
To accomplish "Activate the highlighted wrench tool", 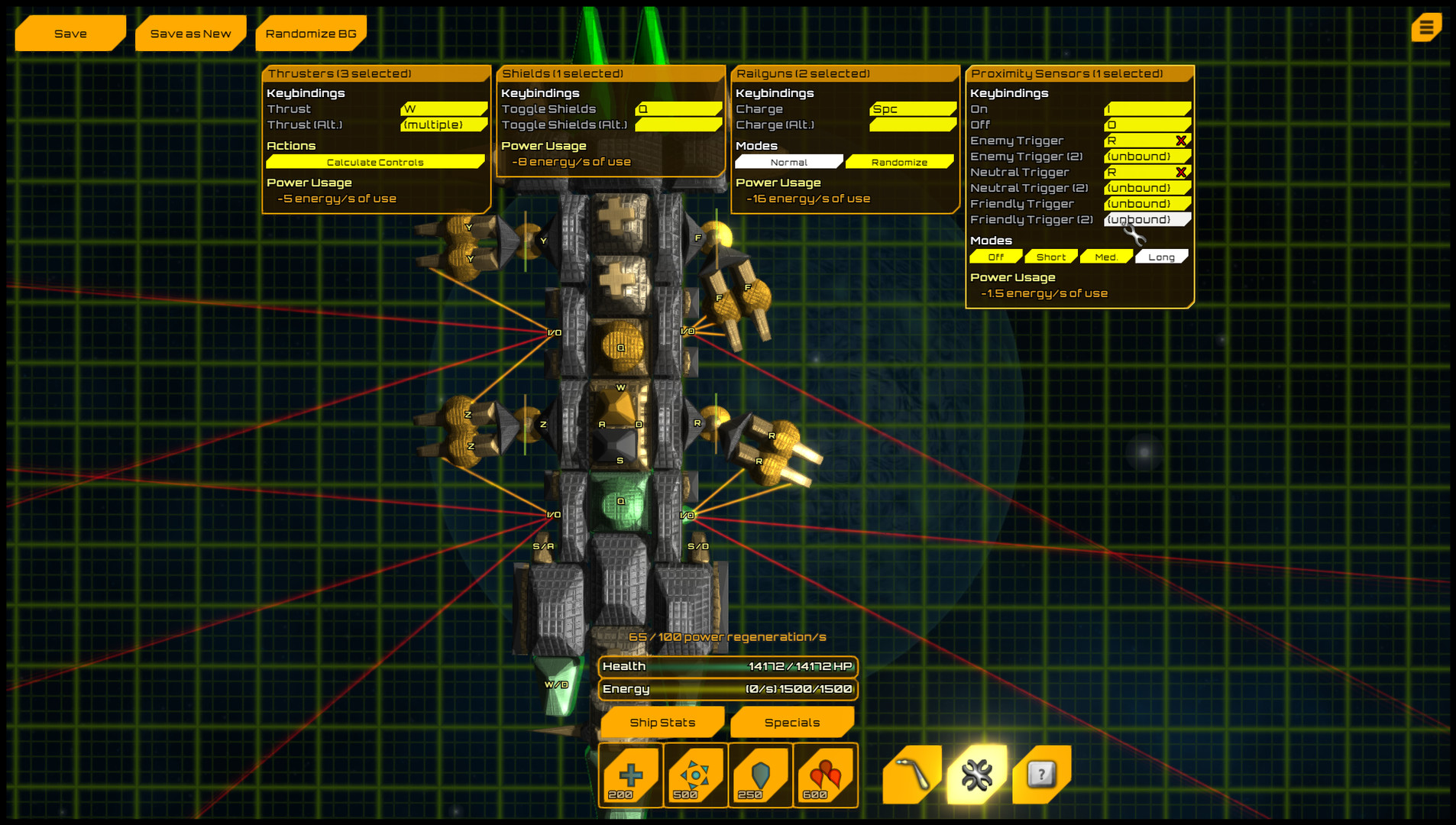I will click(x=976, y=775).
